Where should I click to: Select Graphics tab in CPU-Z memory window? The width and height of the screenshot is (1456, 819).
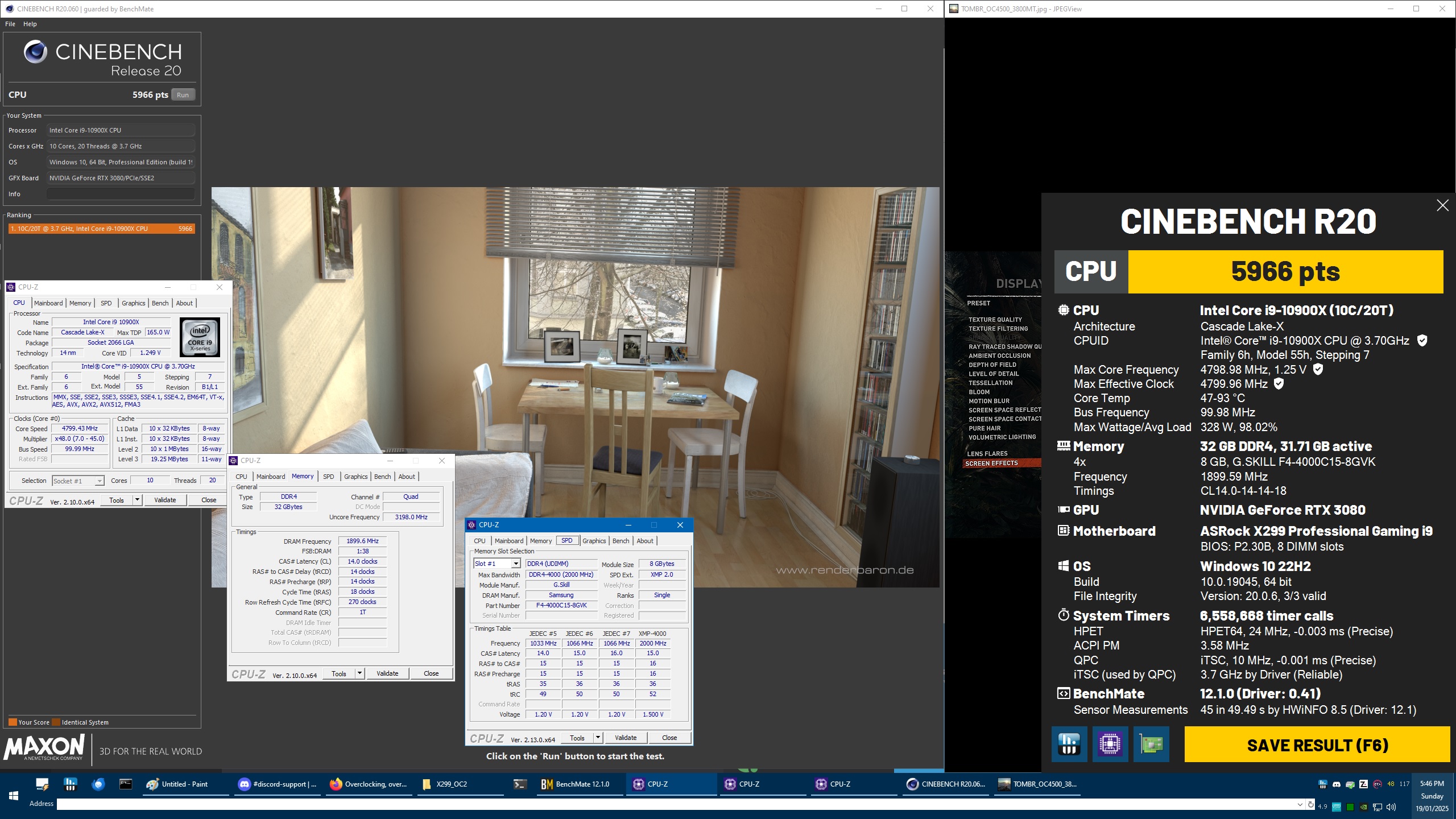pos(355,477)
